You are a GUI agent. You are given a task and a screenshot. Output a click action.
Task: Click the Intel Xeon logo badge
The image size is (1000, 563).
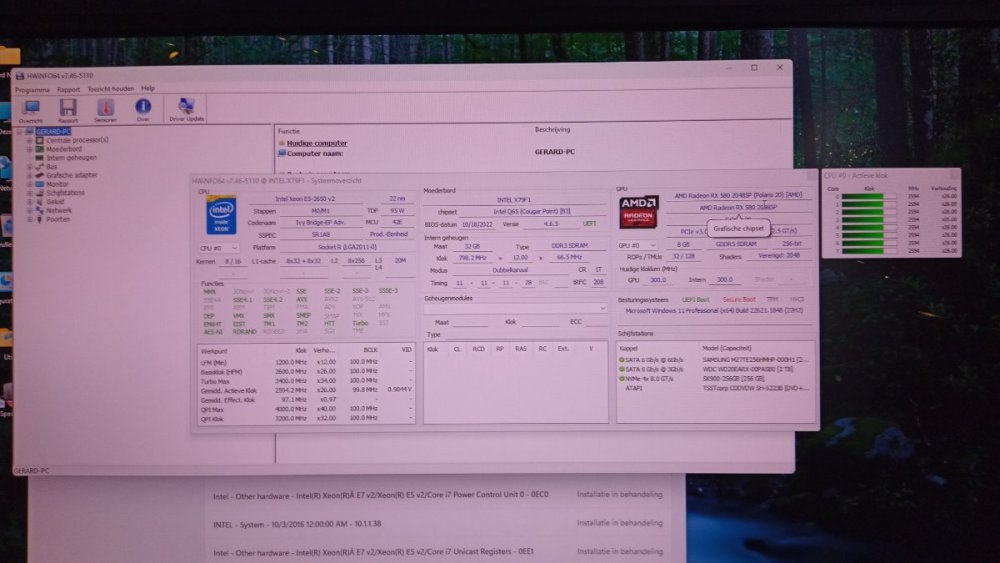click(x=221, y=215)
